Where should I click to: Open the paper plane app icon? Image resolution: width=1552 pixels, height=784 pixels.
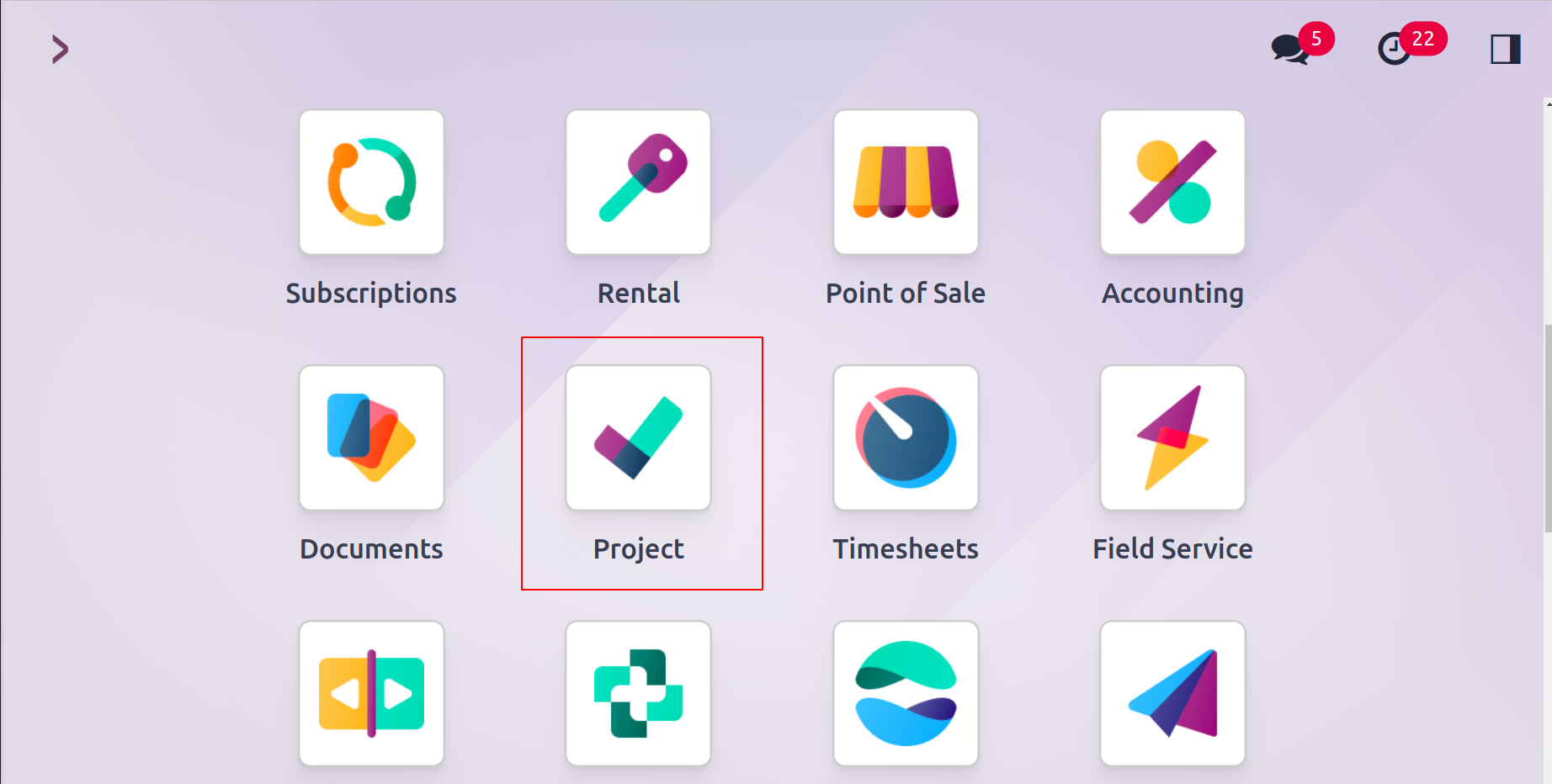pyautogui.click(x=1172, y=693)
